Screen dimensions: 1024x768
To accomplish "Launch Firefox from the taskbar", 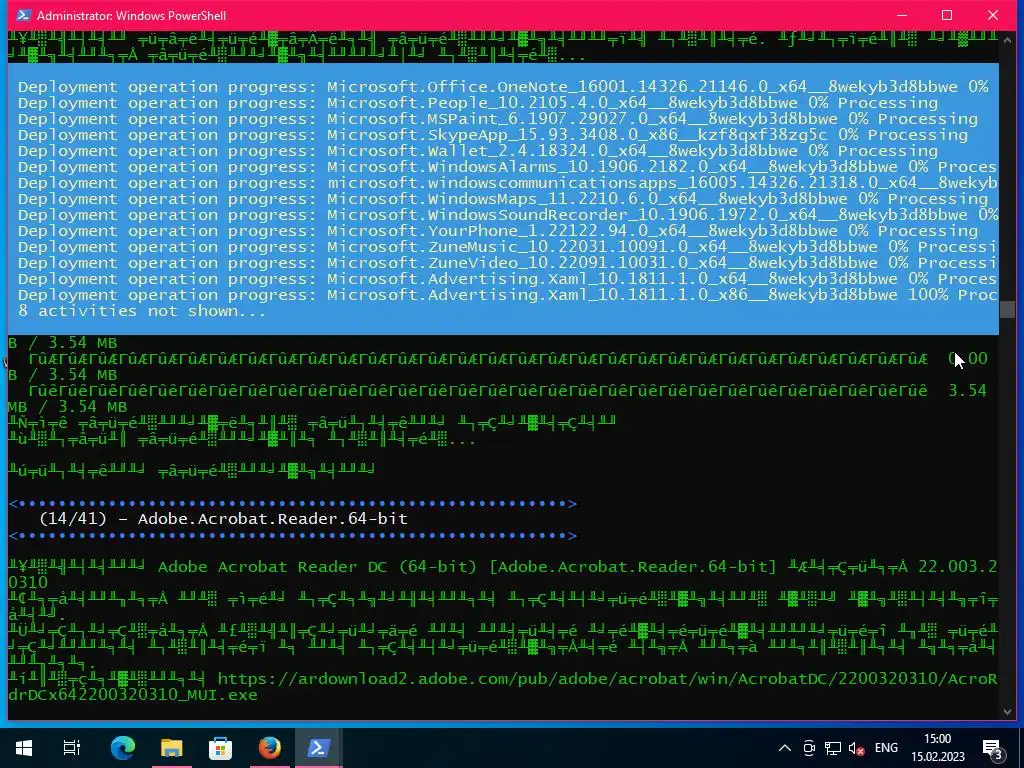I will click(269, 748).
